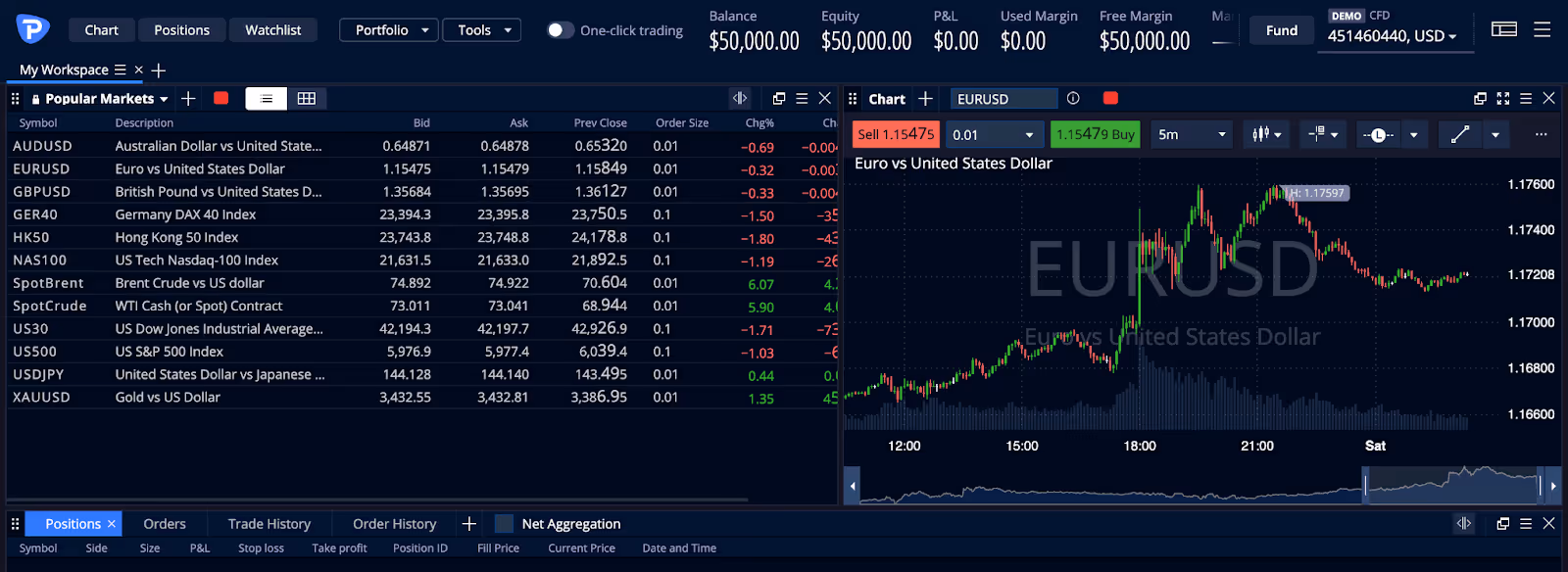Viewport: 1568px width, 572px height.
Task: Open the 0.01 order size dropdown
Action: click(994, 134)
